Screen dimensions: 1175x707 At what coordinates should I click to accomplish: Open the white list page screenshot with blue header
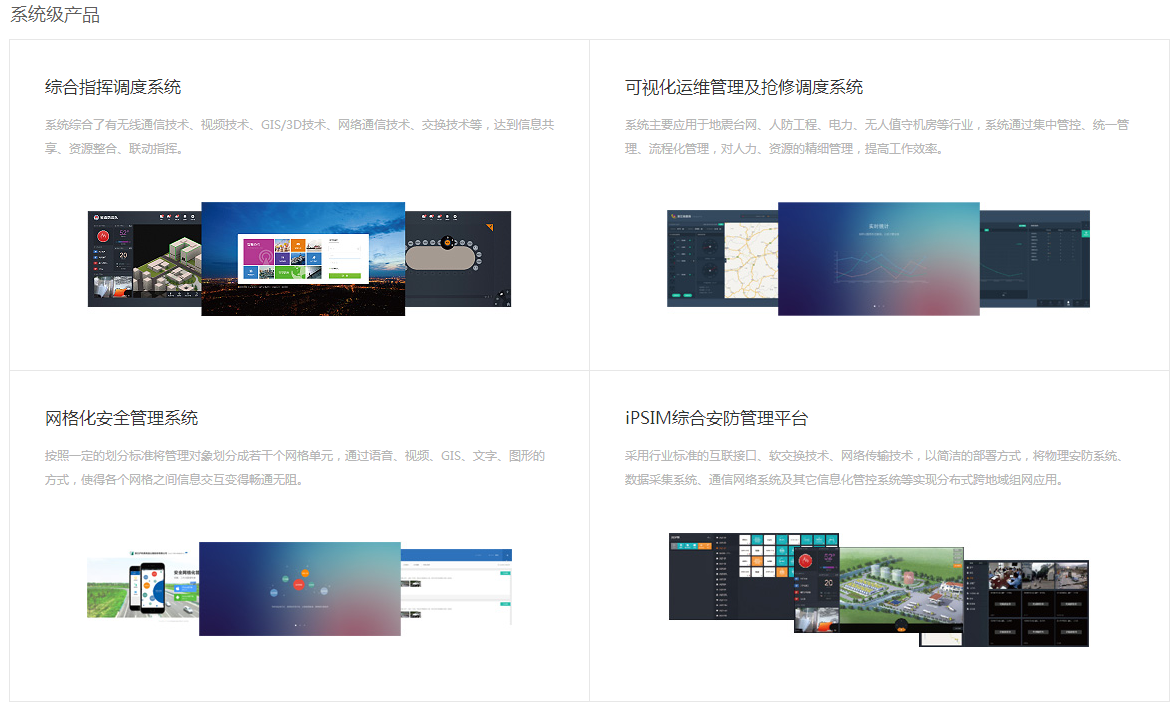(457, 586)
